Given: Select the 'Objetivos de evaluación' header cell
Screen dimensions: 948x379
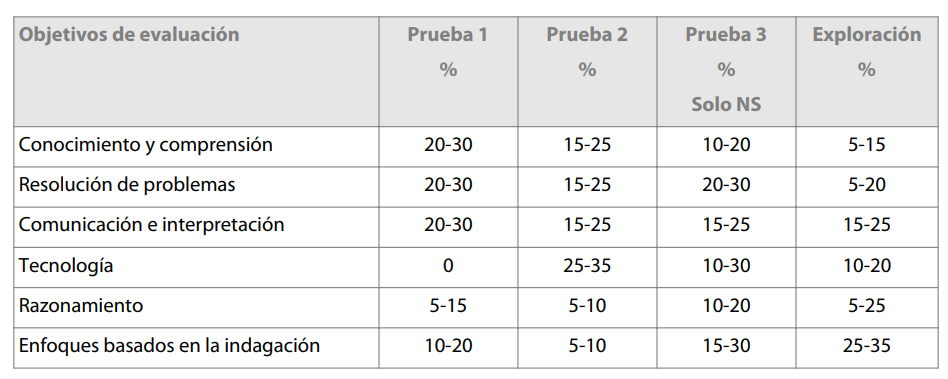Looking at the screenshot, I should [x=196, y=71].
